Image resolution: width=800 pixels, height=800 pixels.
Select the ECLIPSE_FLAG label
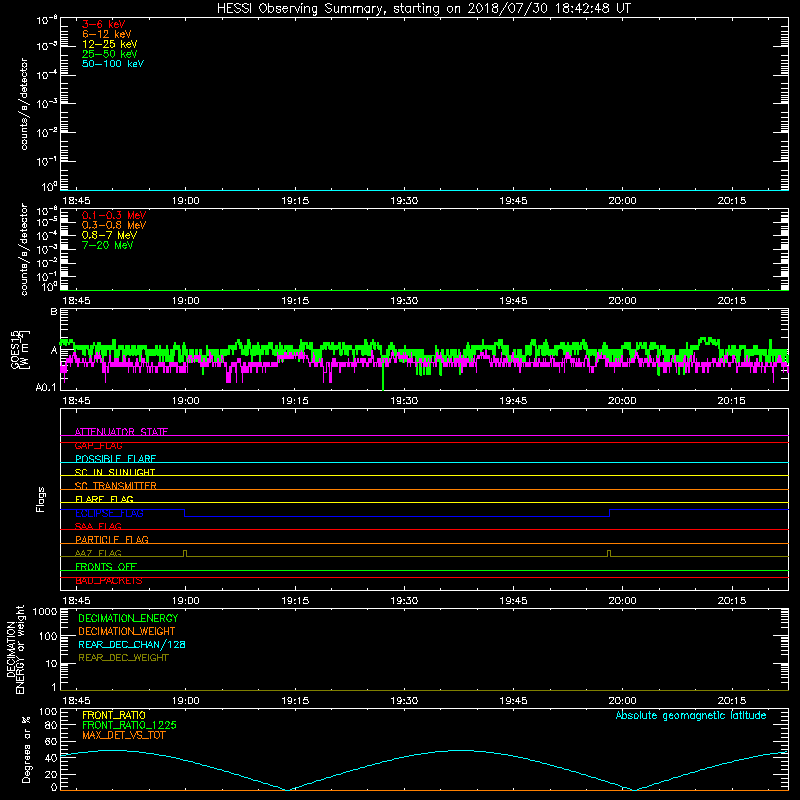[x=109, y=513]
